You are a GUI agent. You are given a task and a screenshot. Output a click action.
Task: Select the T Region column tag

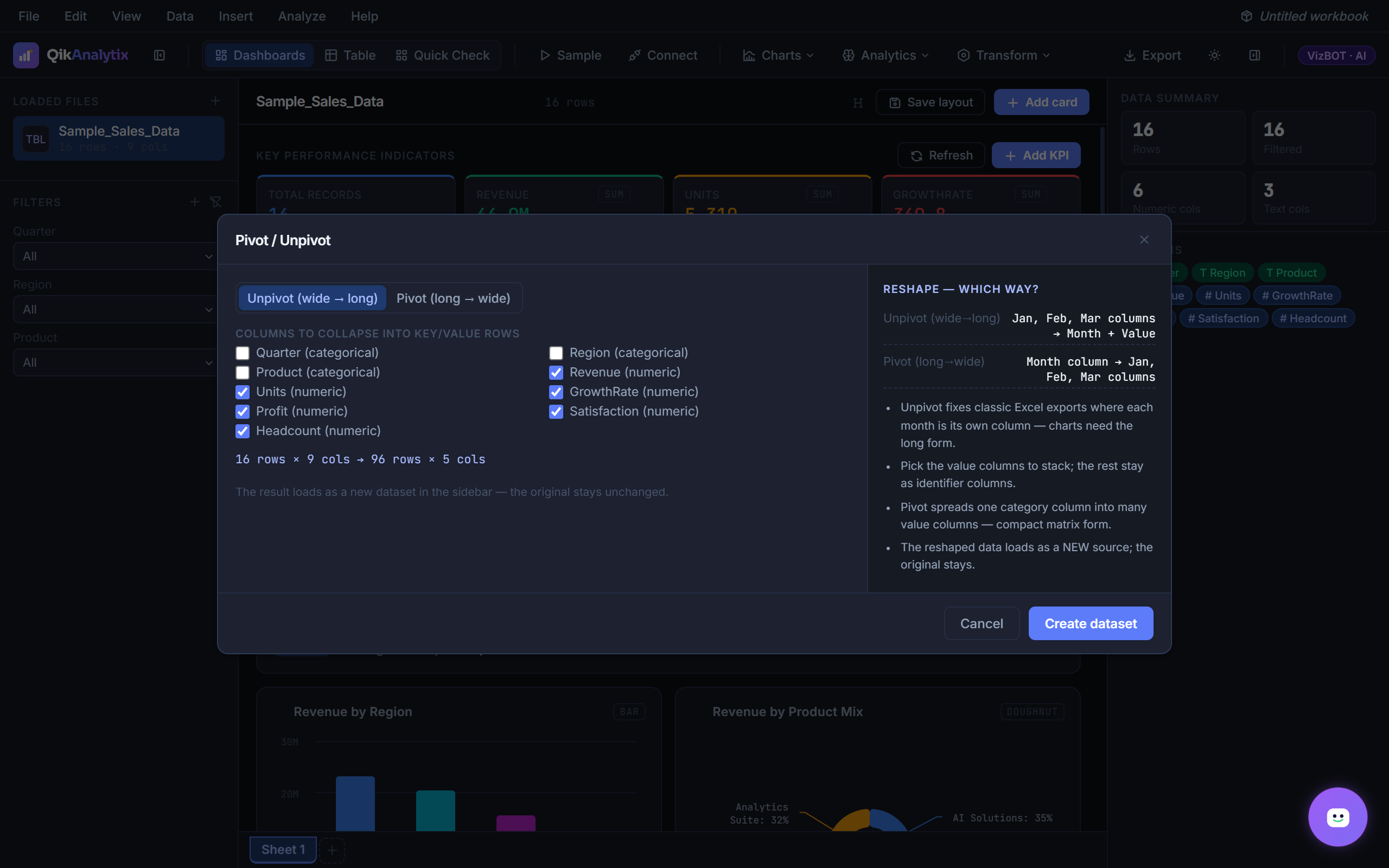coord(1222,273)
